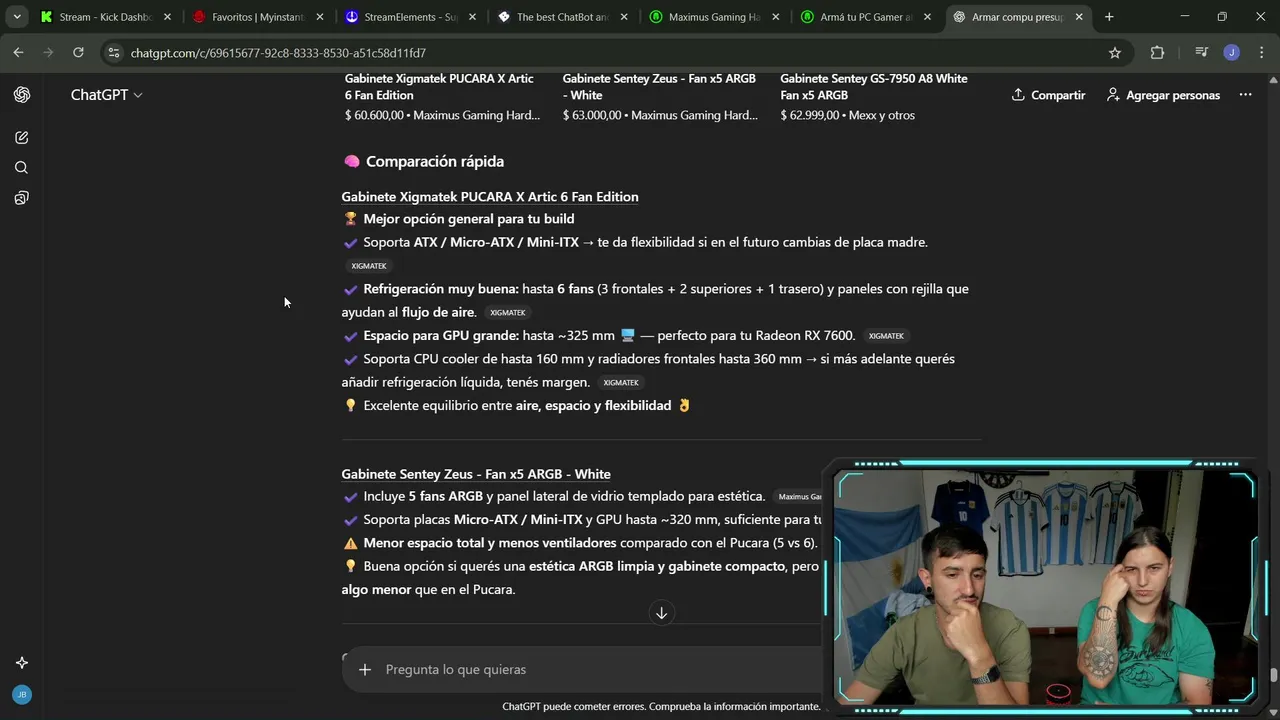
Task: Click XIGMATEK source chip after tenés margen
Action: coord(621,383)
